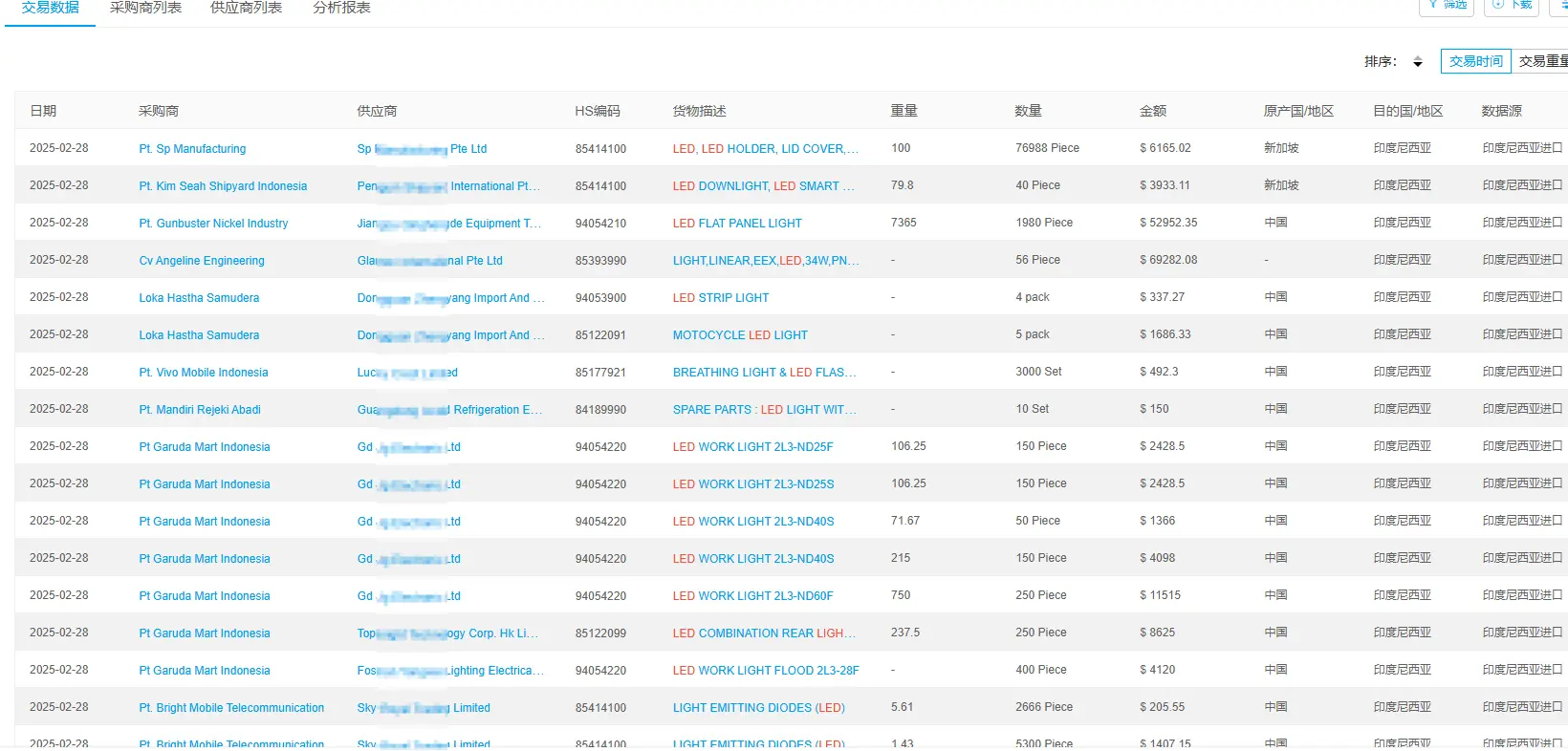Select the 交易数据 tab
This screenshot has width=1568, height=751.
click(50, 9)
